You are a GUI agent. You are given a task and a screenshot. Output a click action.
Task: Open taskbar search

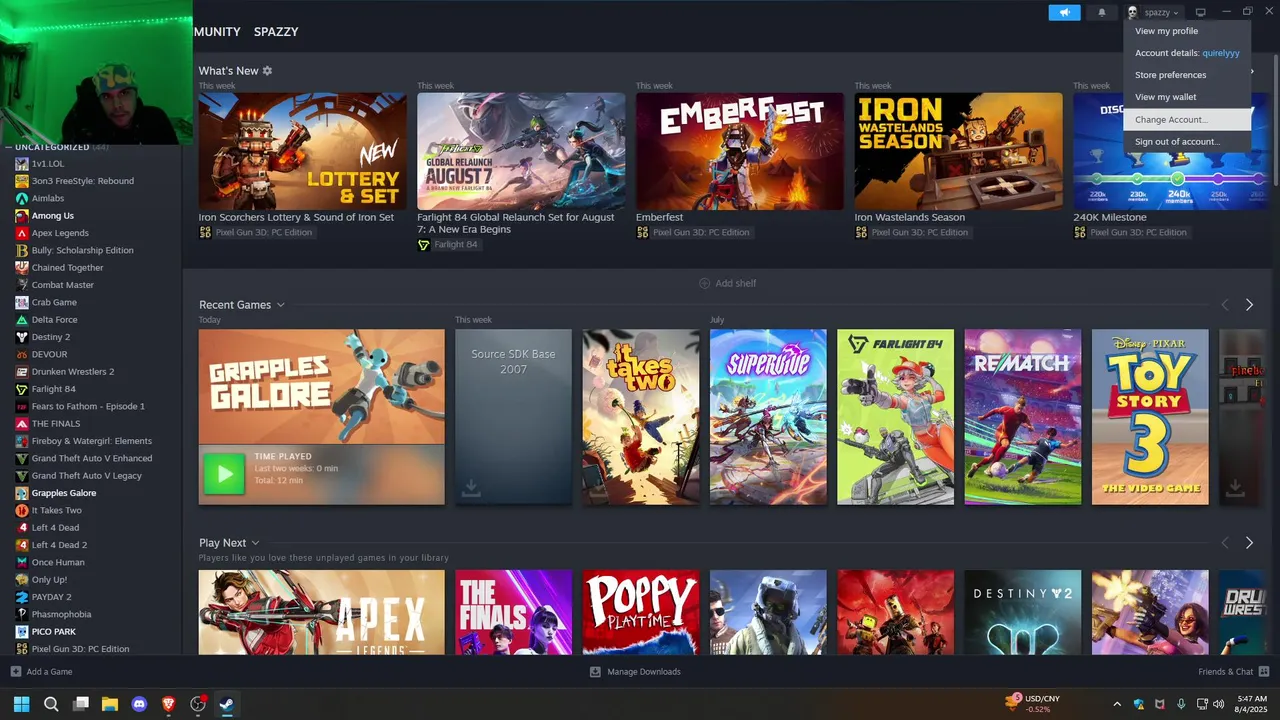(x=51, y=704)
